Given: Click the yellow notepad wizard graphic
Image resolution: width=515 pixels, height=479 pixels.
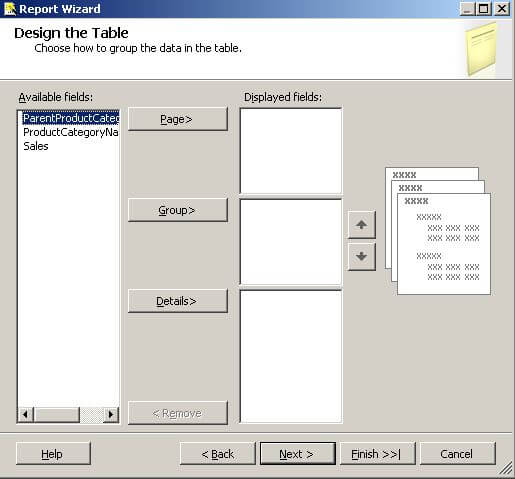Looking at the screenshot, I should point(482,49).
